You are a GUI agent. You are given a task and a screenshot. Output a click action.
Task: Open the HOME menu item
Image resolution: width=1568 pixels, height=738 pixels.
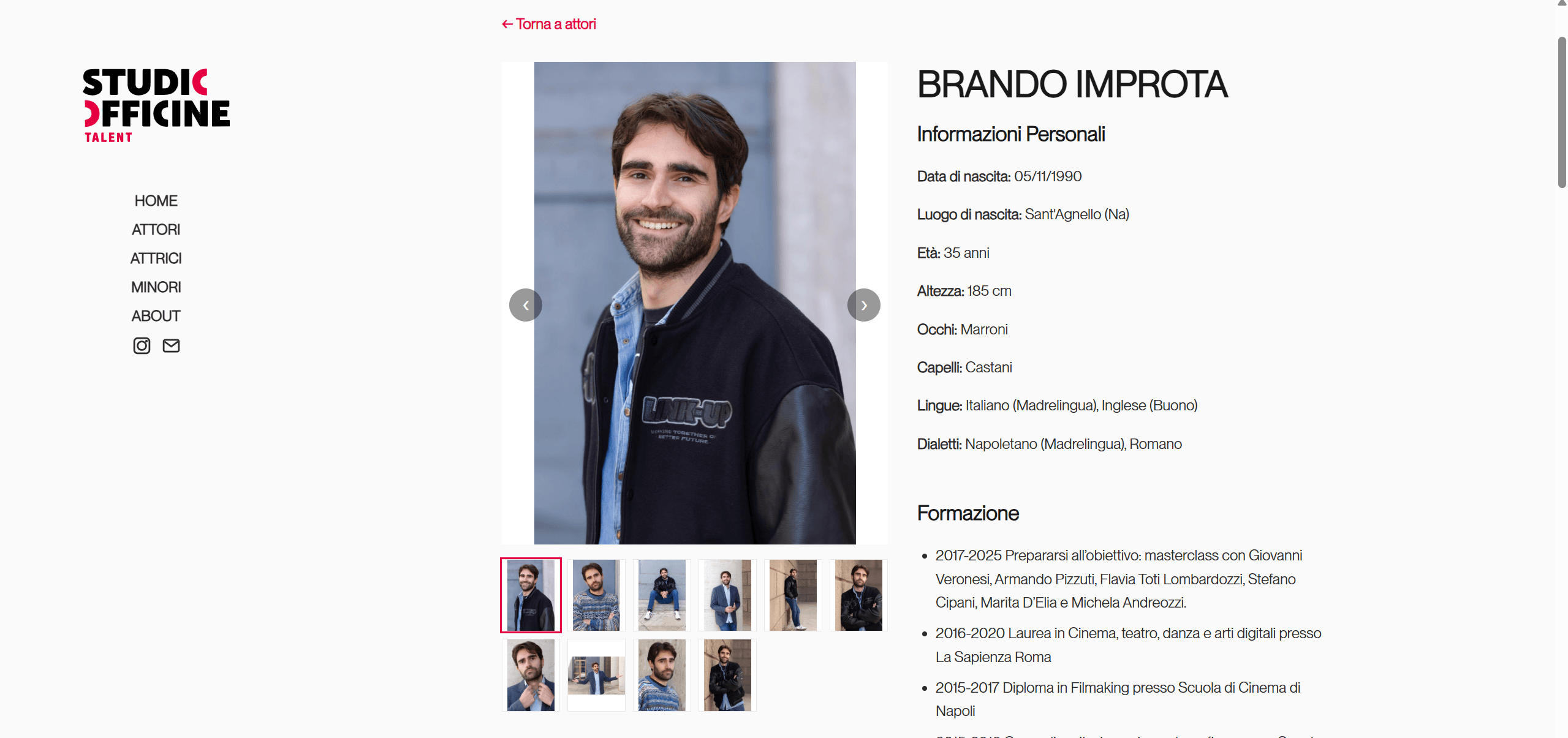pyautogui.click(x=156, y=201)
